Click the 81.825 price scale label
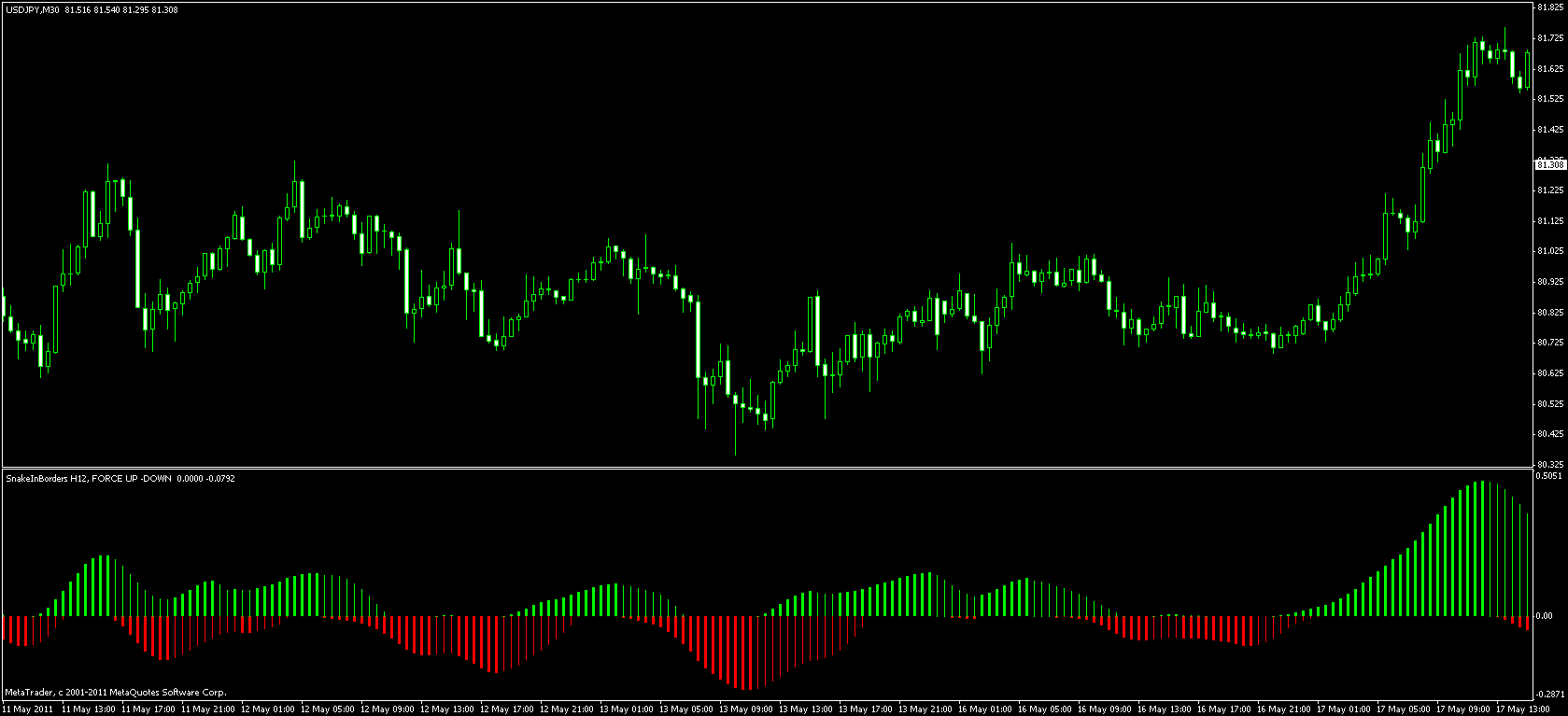Image resolution: width=1568 pixels, height=716 pixels. [x=1550, y=7]
